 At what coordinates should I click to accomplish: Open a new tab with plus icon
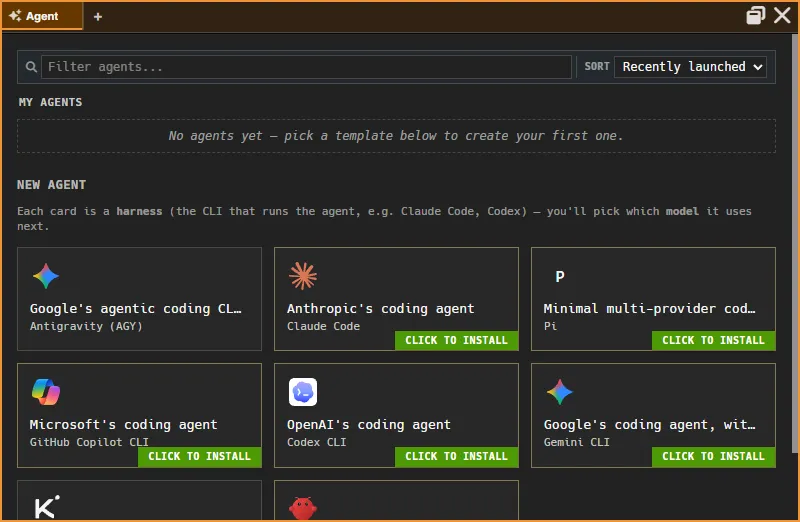click(x=98, y=17)
